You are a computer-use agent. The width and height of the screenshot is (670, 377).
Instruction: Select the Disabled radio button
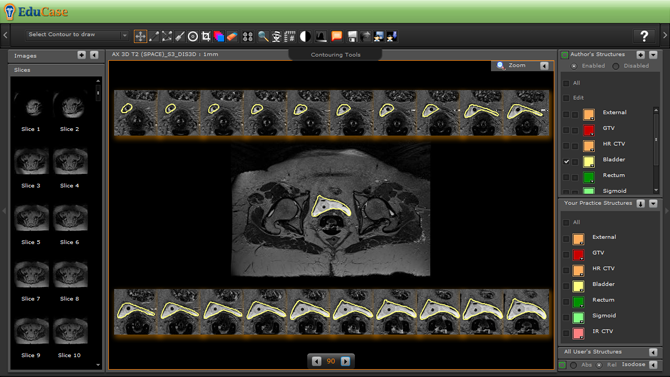pyautogui.click(x=616, y=66)
